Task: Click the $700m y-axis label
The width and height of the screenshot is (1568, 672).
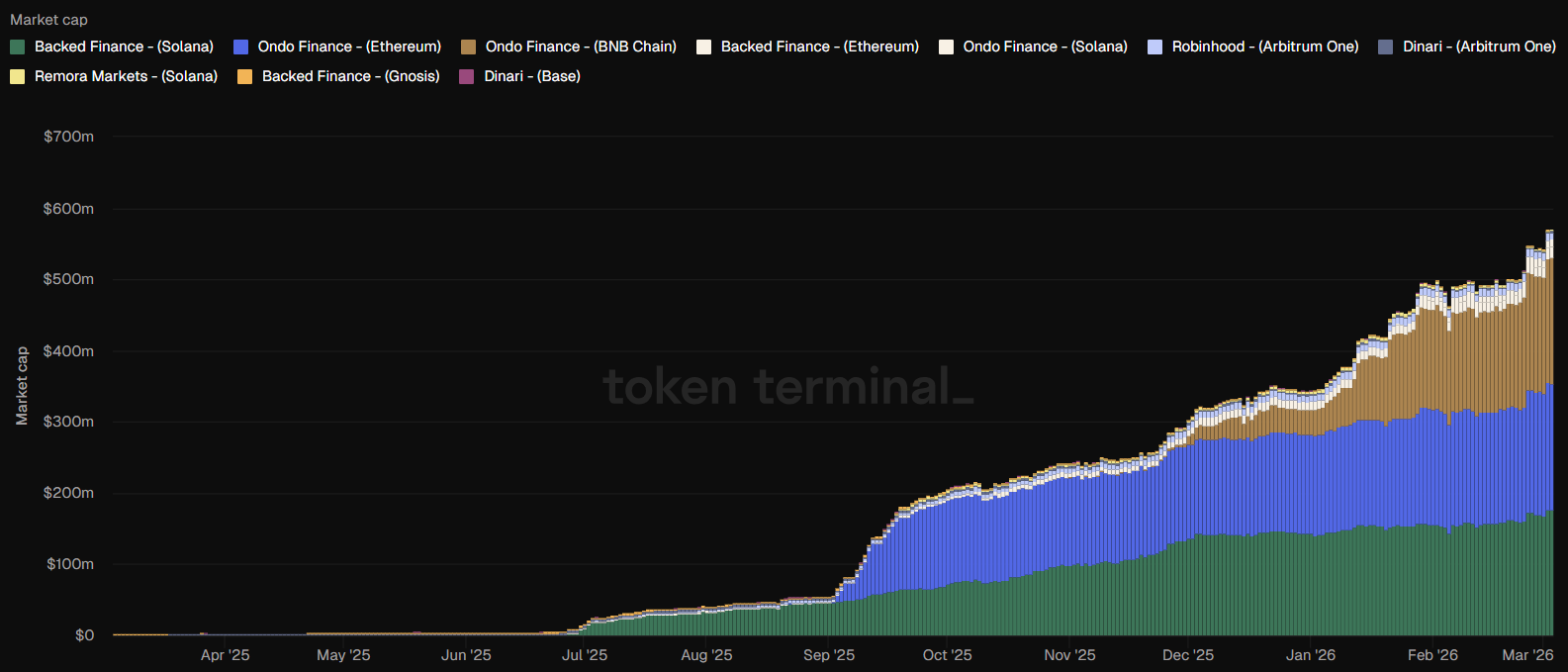Action: click(x=69, y=137)
